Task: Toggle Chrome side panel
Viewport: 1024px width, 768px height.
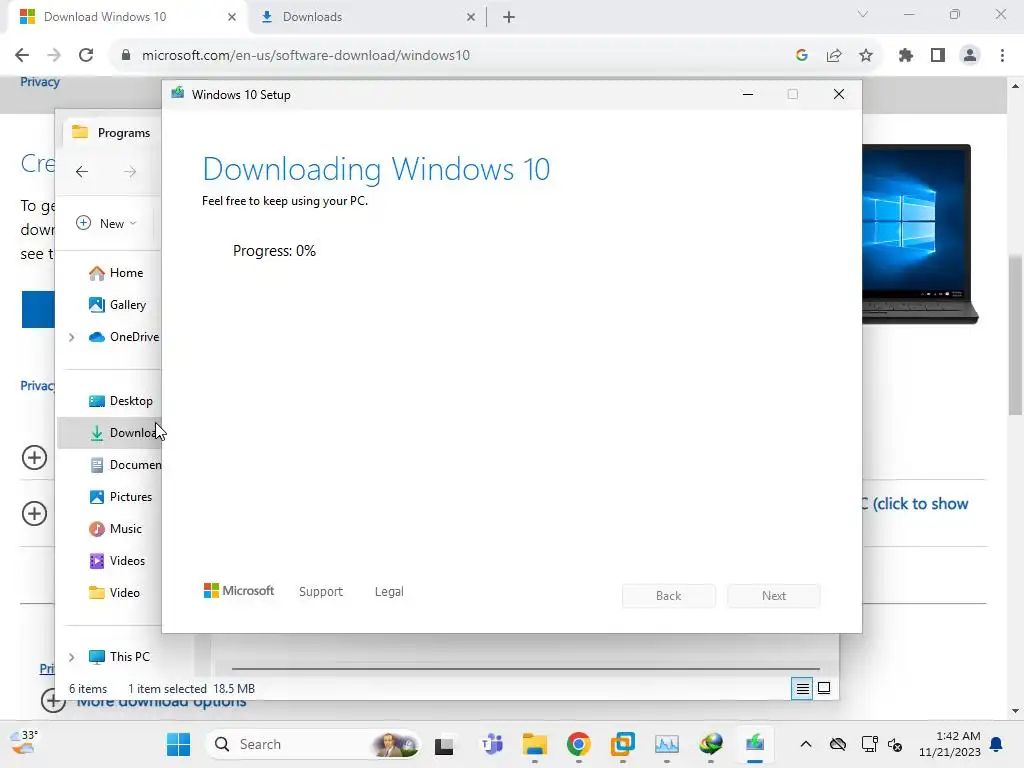Action: [938, 56]
